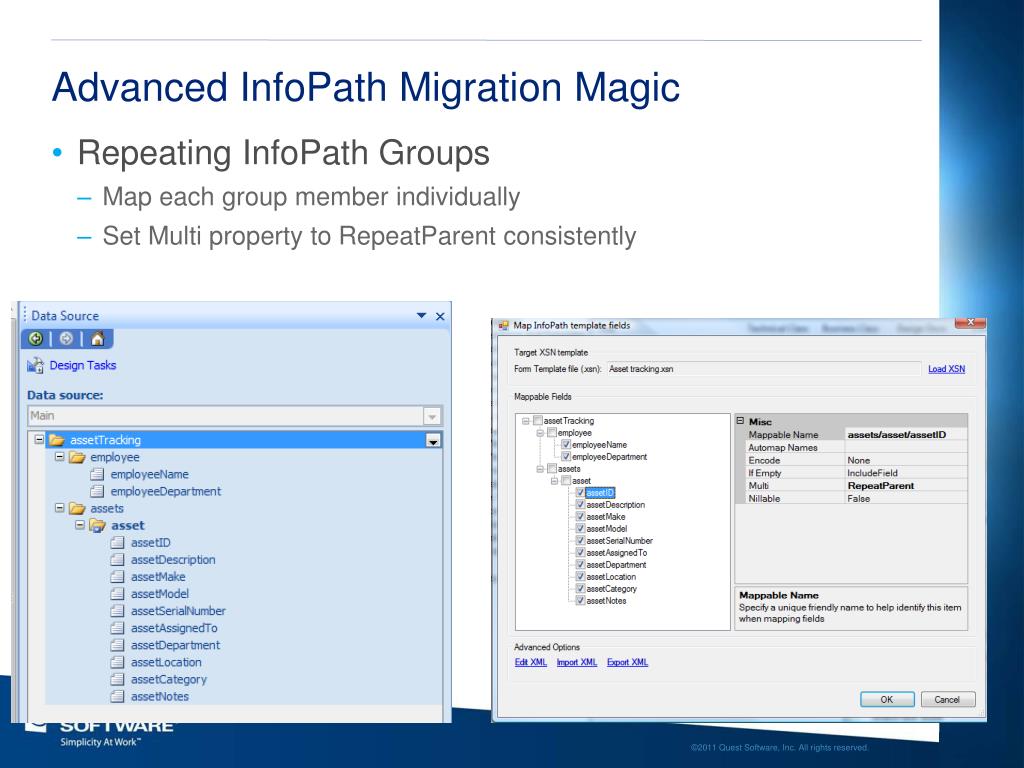Screen dimensions: 1024x768
Task: Toggle the employee checkbox in Mappable Fields
Action: coord(552,432)
